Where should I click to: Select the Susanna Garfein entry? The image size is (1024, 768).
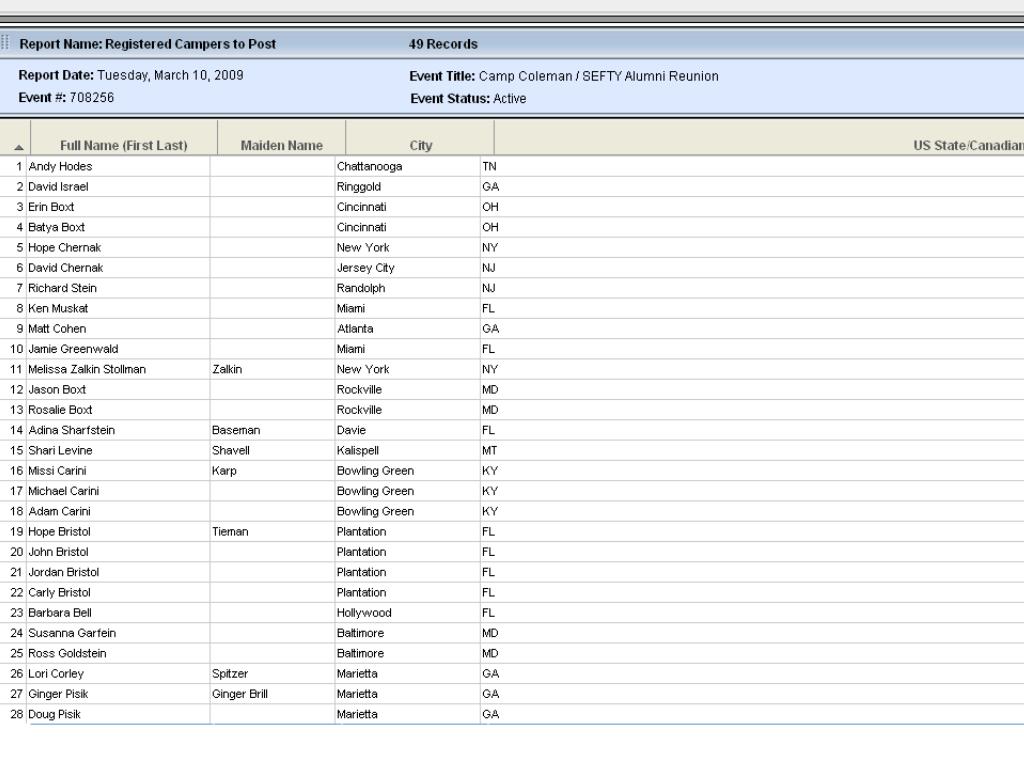(72, 632)
